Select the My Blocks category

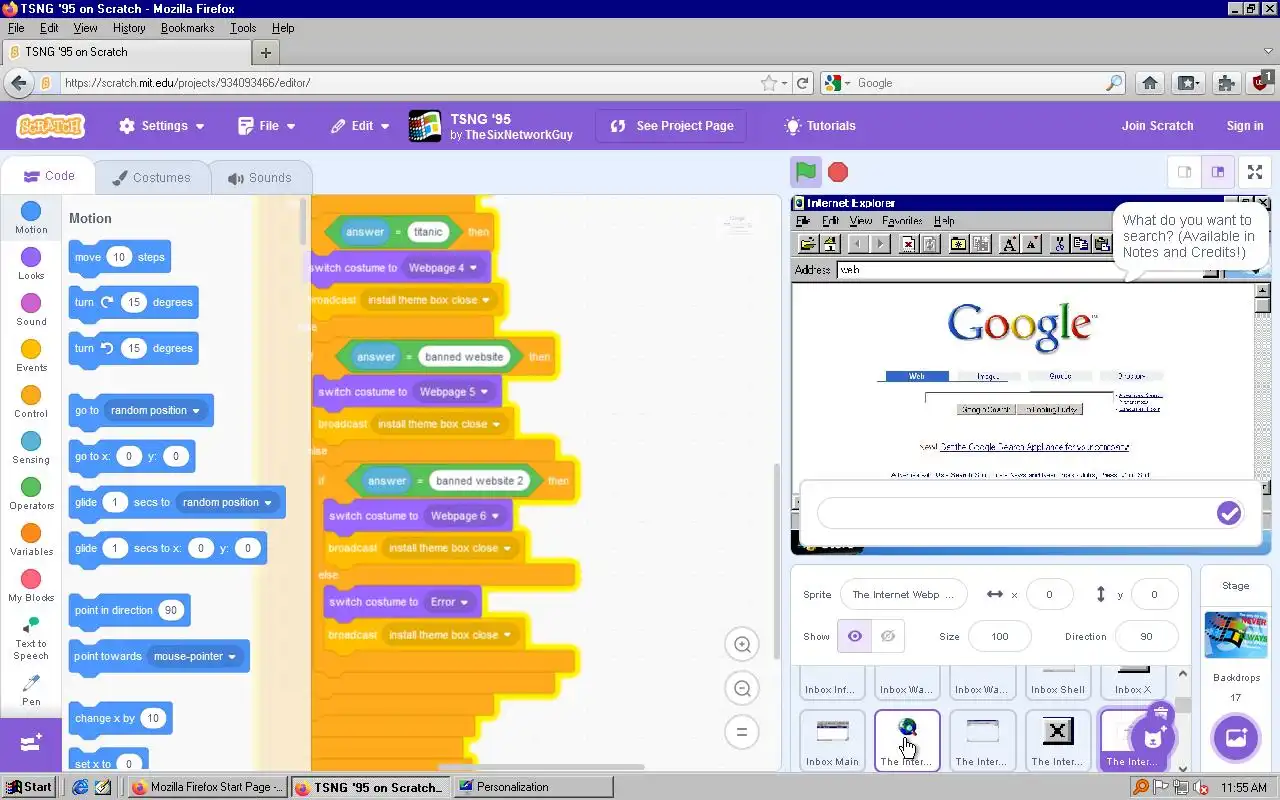31,586
